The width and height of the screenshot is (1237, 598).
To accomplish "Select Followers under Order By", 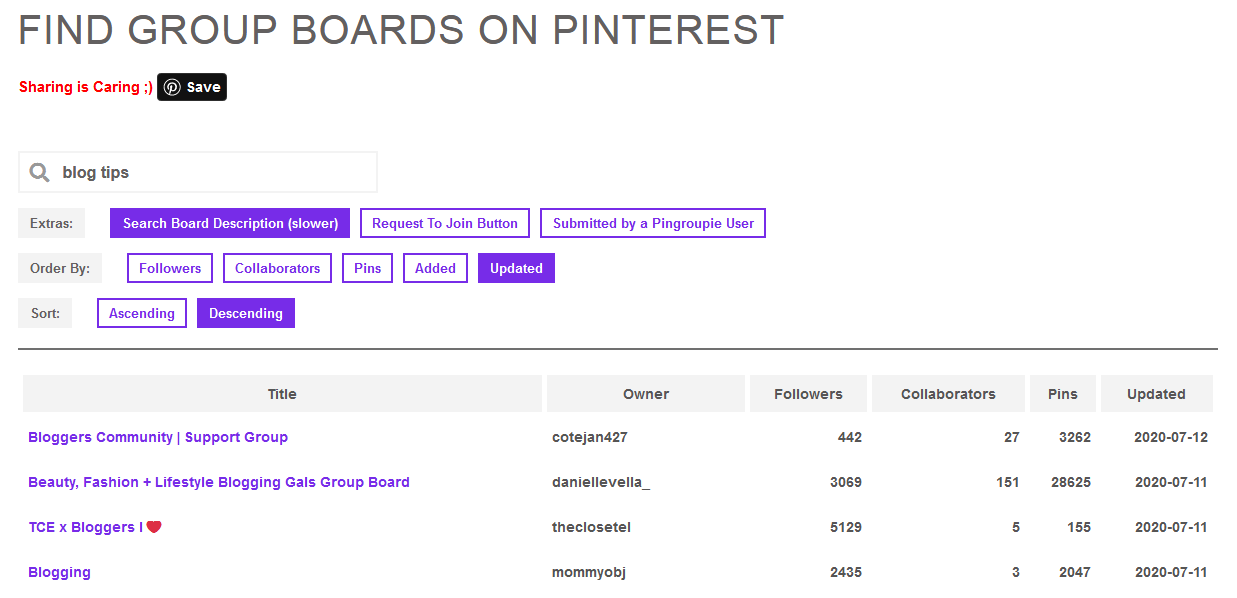I will pos(169,268).
